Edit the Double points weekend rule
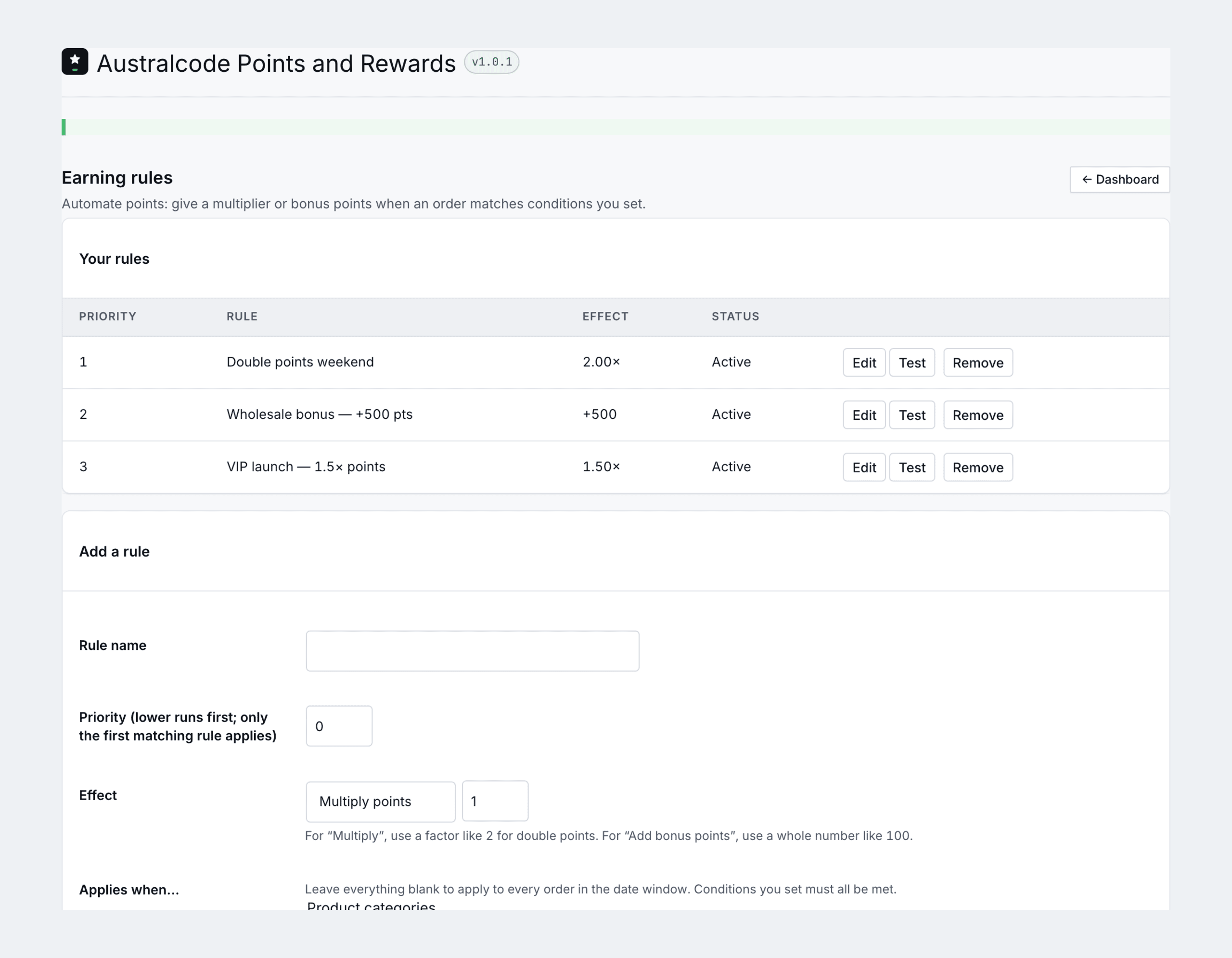The image size is (1232, 958). (x=864, y=362)
